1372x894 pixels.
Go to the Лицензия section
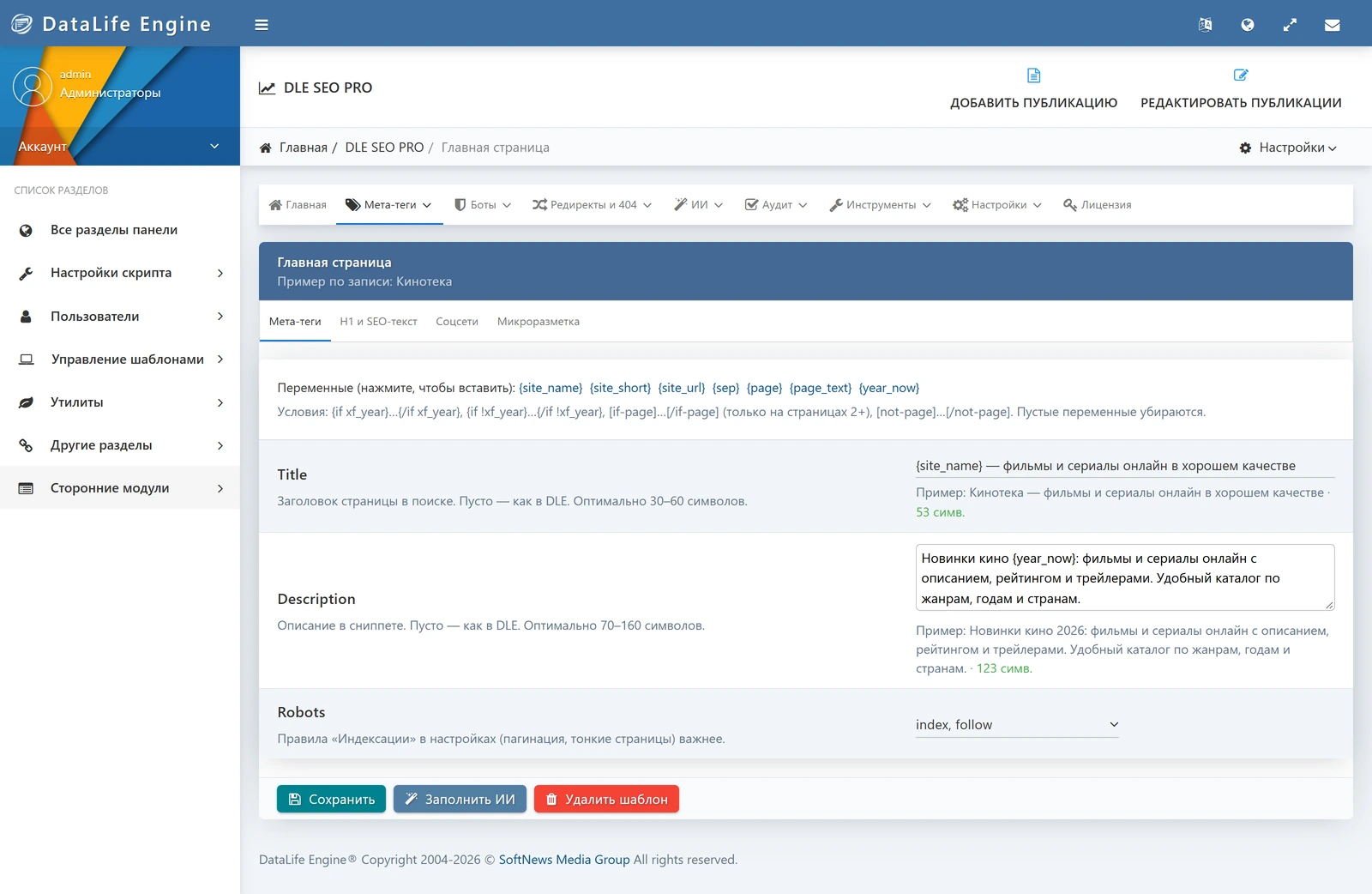(x=1098, y=205)
